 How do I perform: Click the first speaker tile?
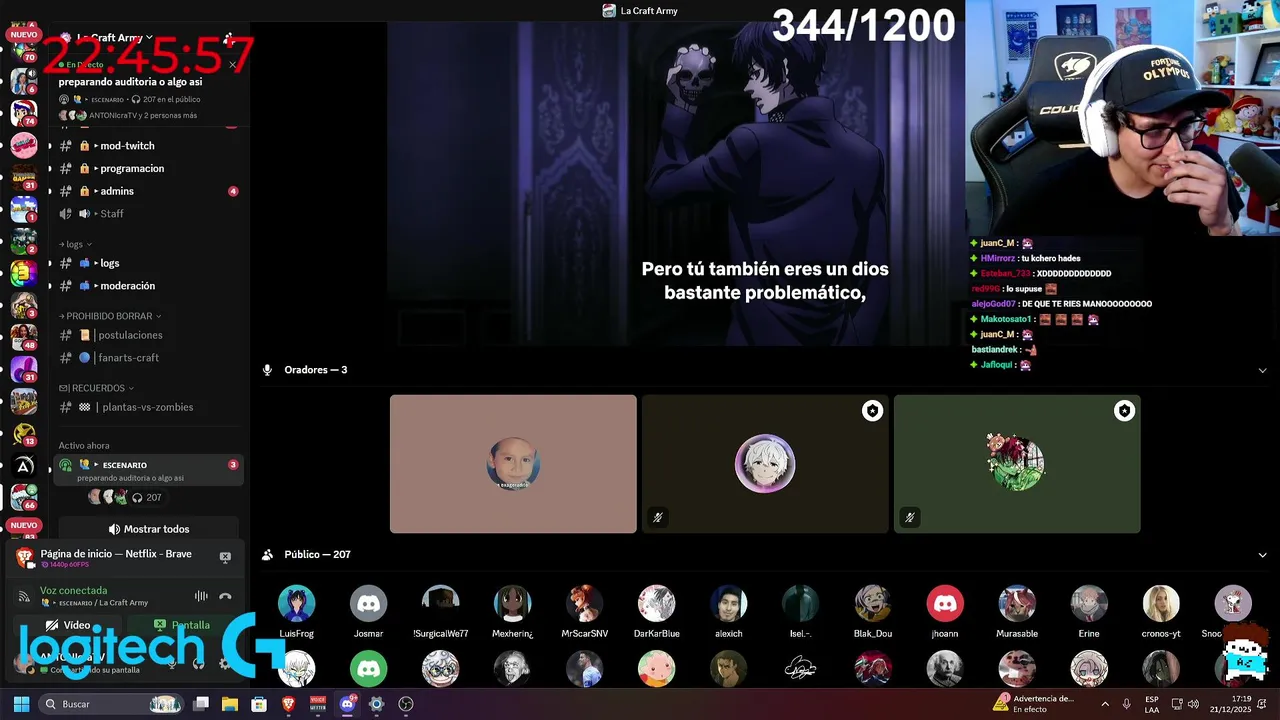[x=513, y=464]
